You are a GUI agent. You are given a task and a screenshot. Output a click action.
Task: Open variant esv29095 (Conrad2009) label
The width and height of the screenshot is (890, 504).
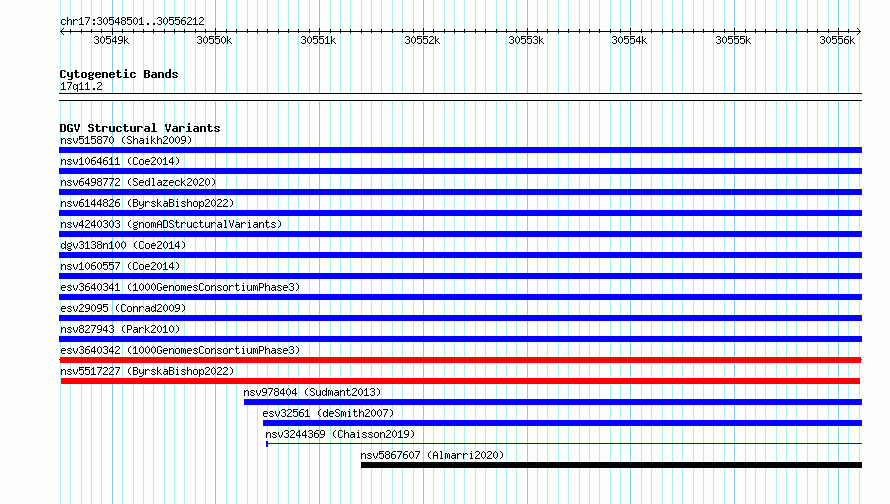tap(123, 308)
